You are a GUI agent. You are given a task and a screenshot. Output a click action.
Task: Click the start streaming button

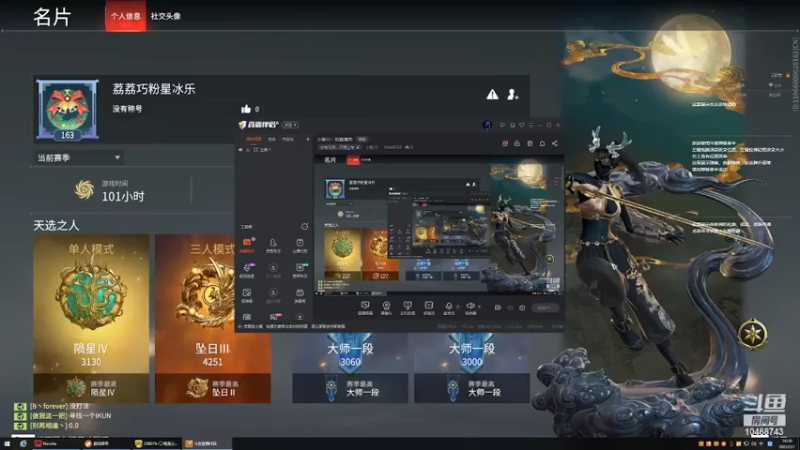pos(545,308)
